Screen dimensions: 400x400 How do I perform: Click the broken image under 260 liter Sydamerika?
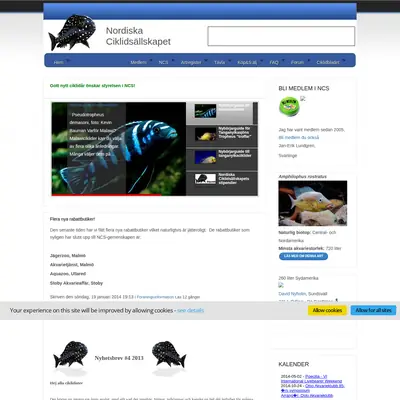(281, 285)
